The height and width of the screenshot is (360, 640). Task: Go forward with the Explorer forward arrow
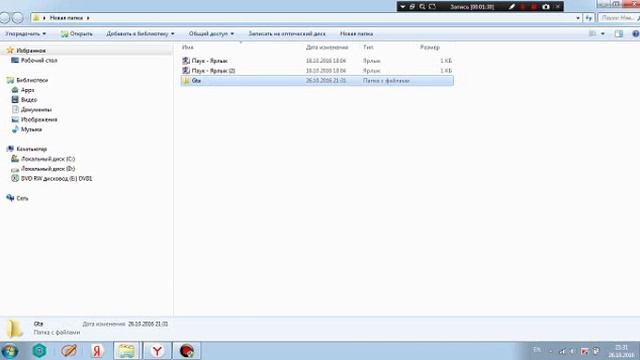(x=18, y=18)
